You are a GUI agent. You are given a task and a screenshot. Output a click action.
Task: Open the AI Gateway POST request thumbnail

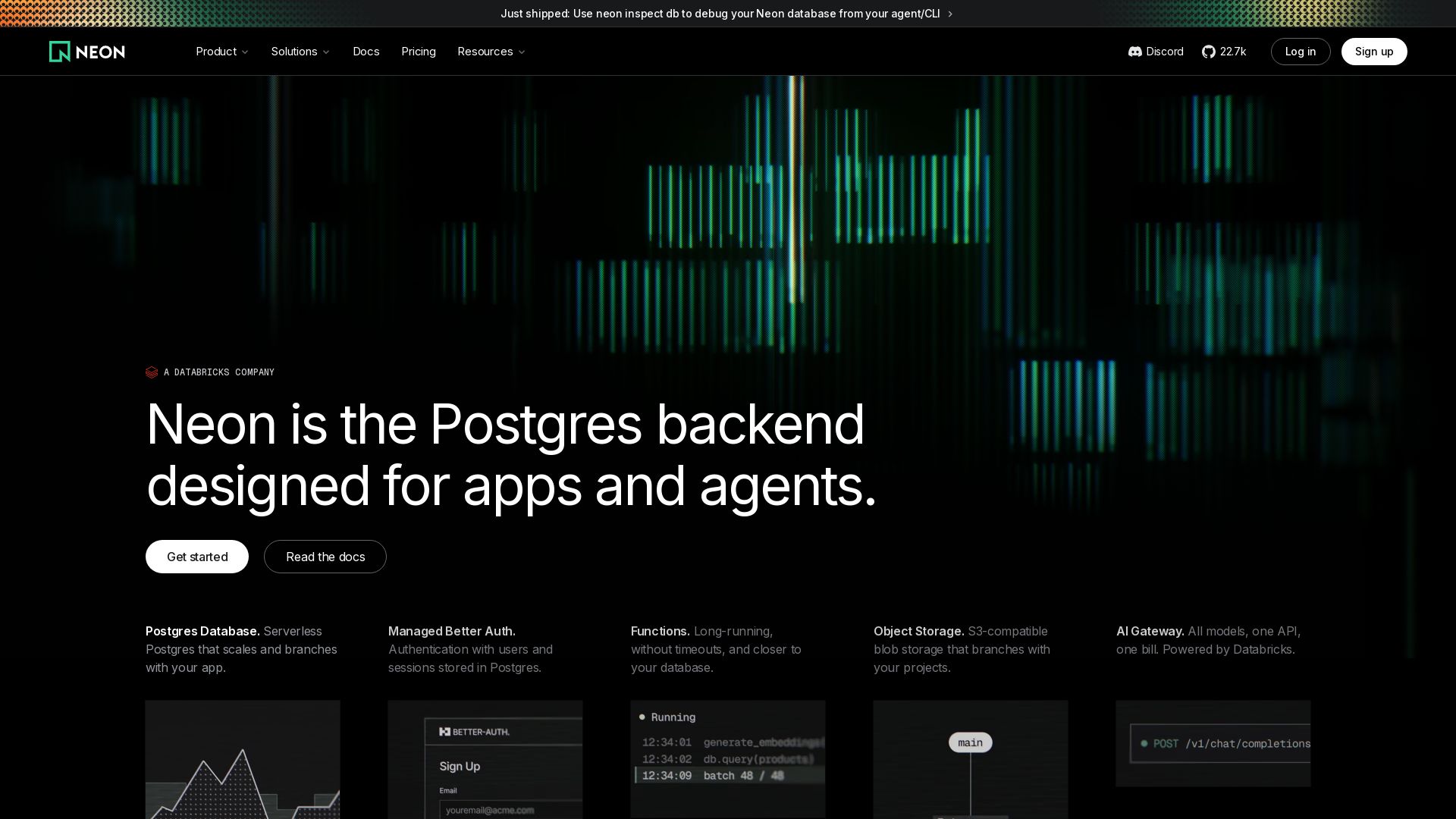(x=1213, y=743)
